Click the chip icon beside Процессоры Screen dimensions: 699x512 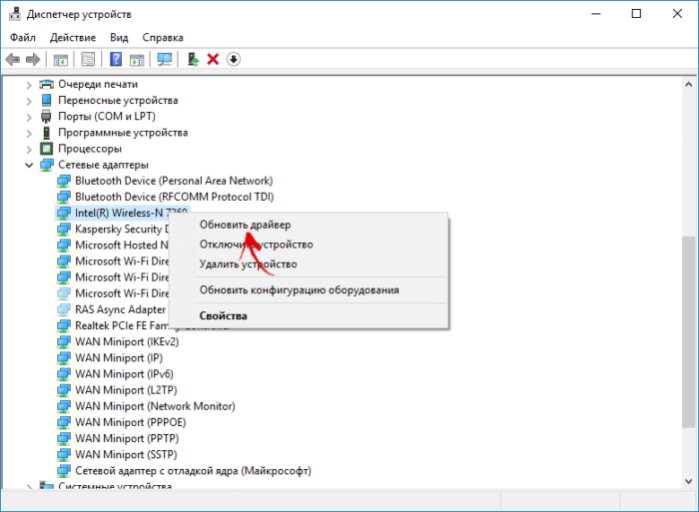pyautogui.click(x=46, y=148)
